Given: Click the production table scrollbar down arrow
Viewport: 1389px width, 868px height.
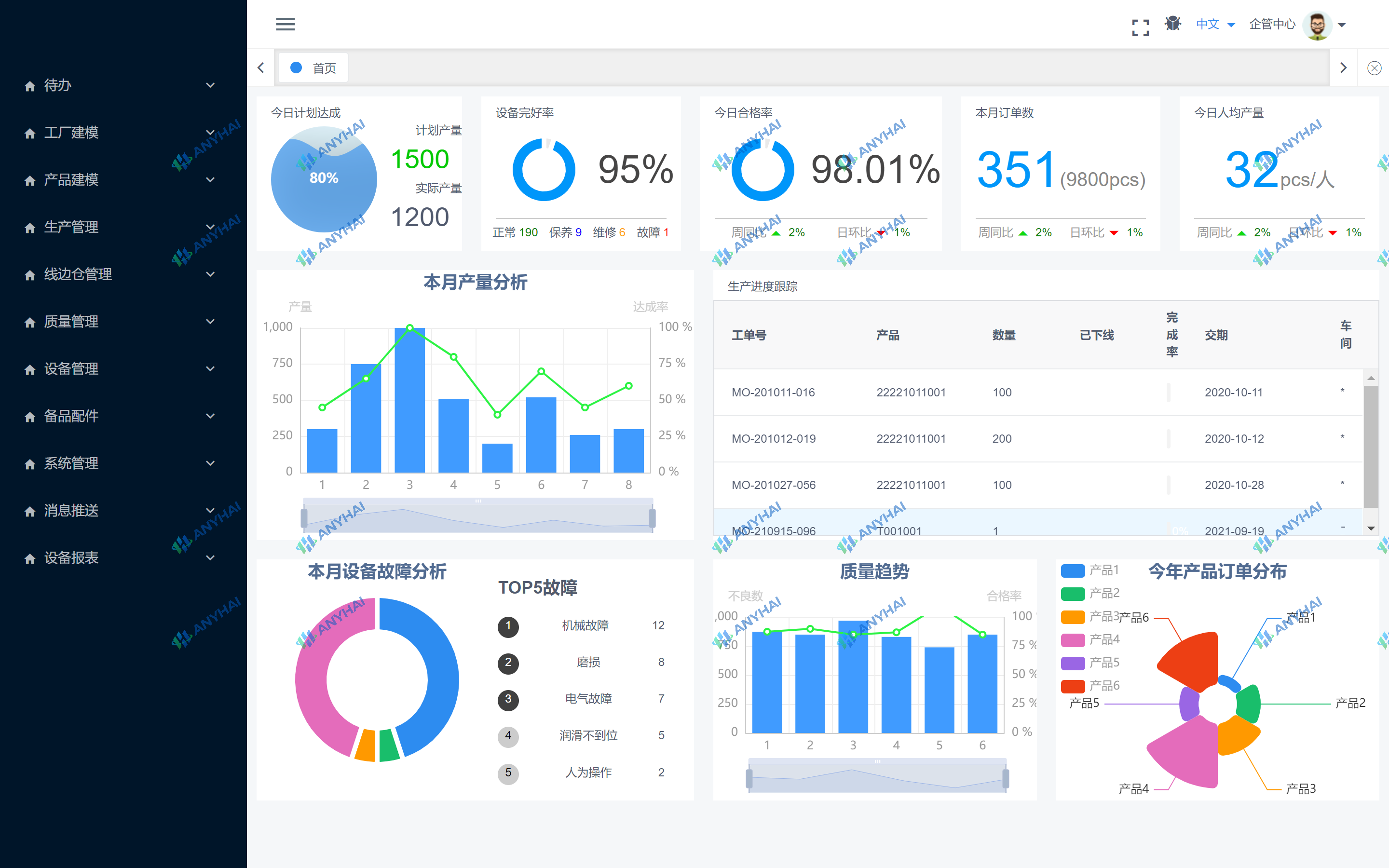Looking at the screenshot, I should [x=1371, y=528].
